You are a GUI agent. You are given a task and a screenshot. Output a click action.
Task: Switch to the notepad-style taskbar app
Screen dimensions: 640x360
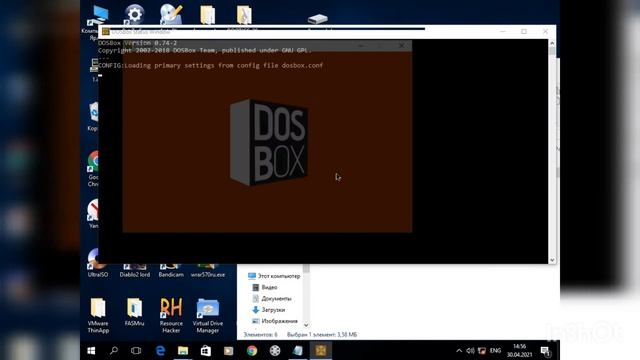pyautogui.click(x=298, y=351)
